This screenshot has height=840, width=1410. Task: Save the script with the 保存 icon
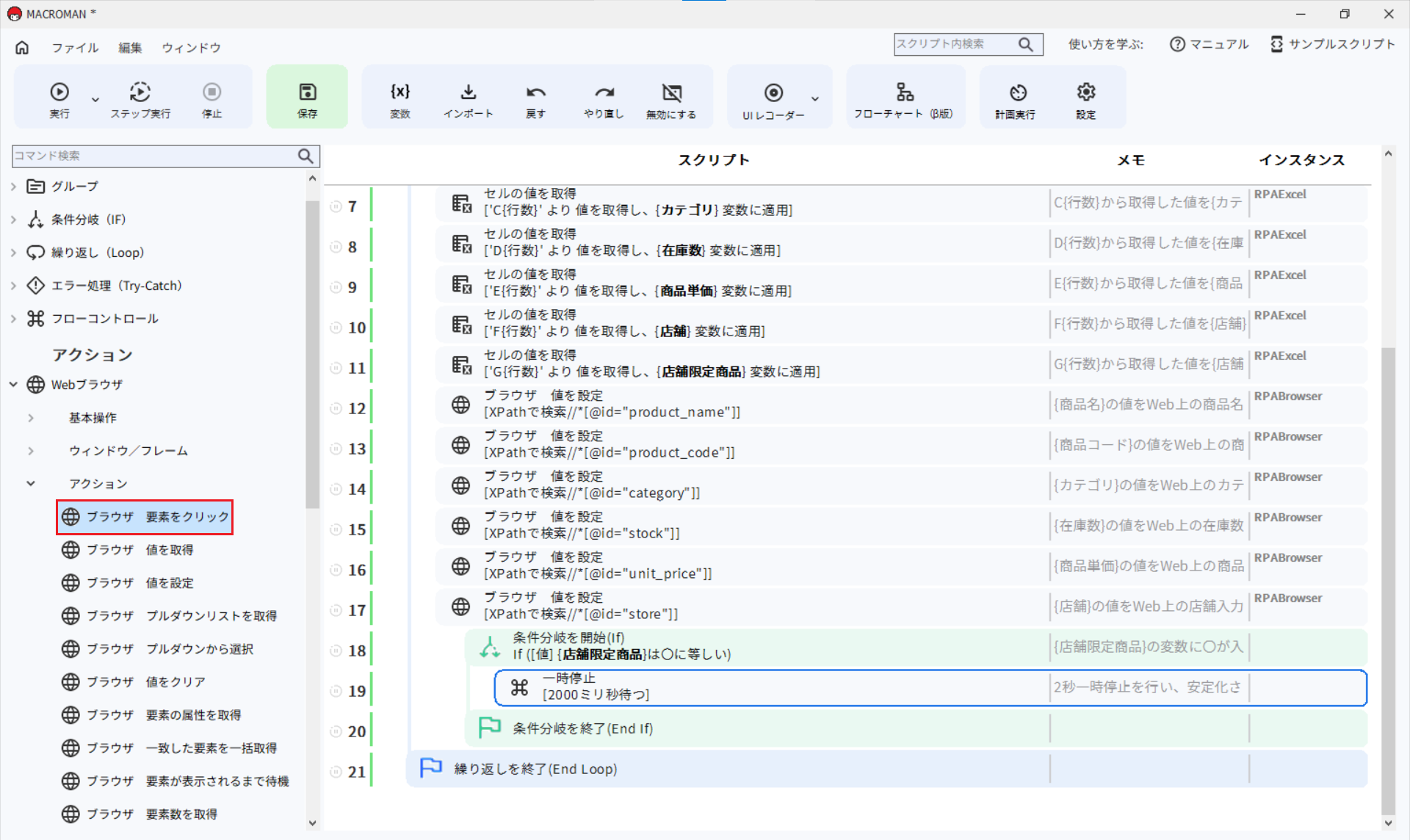pyautogui.click(x=307, y=96)
